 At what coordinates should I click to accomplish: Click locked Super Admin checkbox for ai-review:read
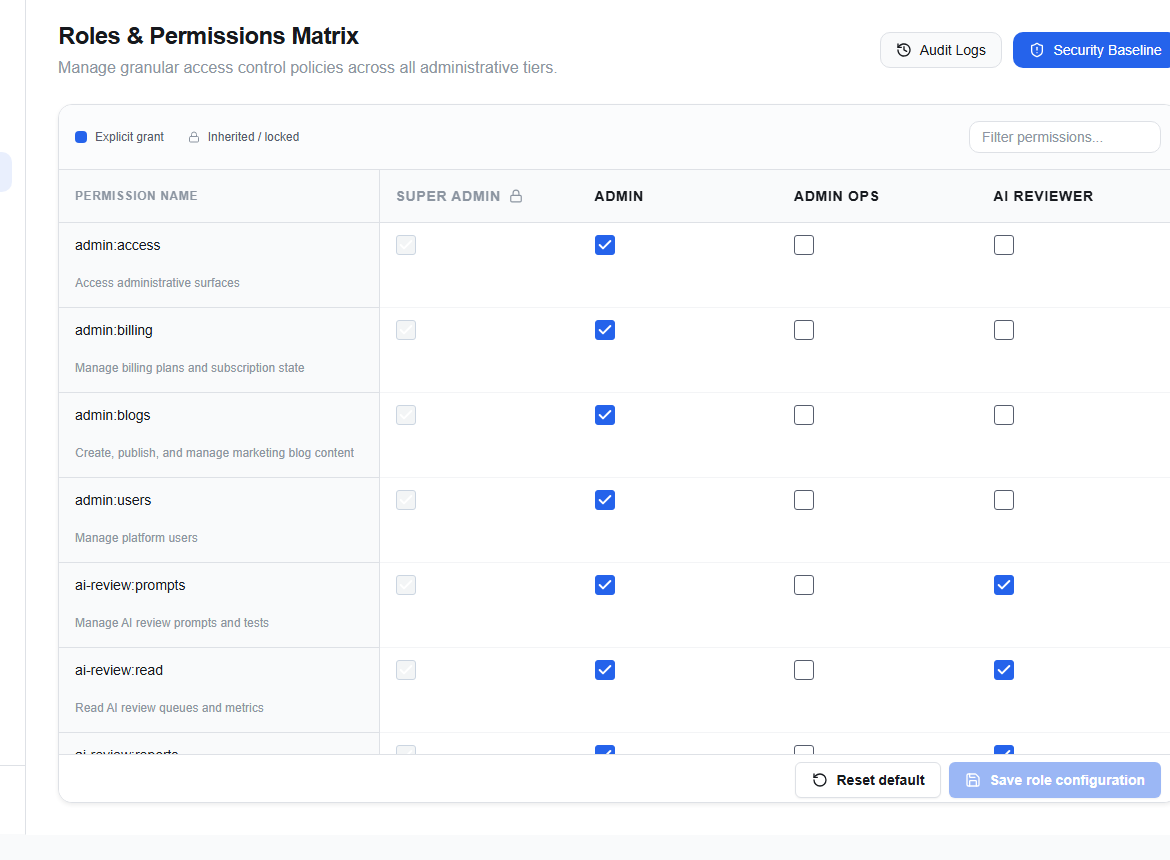(406, 671)
